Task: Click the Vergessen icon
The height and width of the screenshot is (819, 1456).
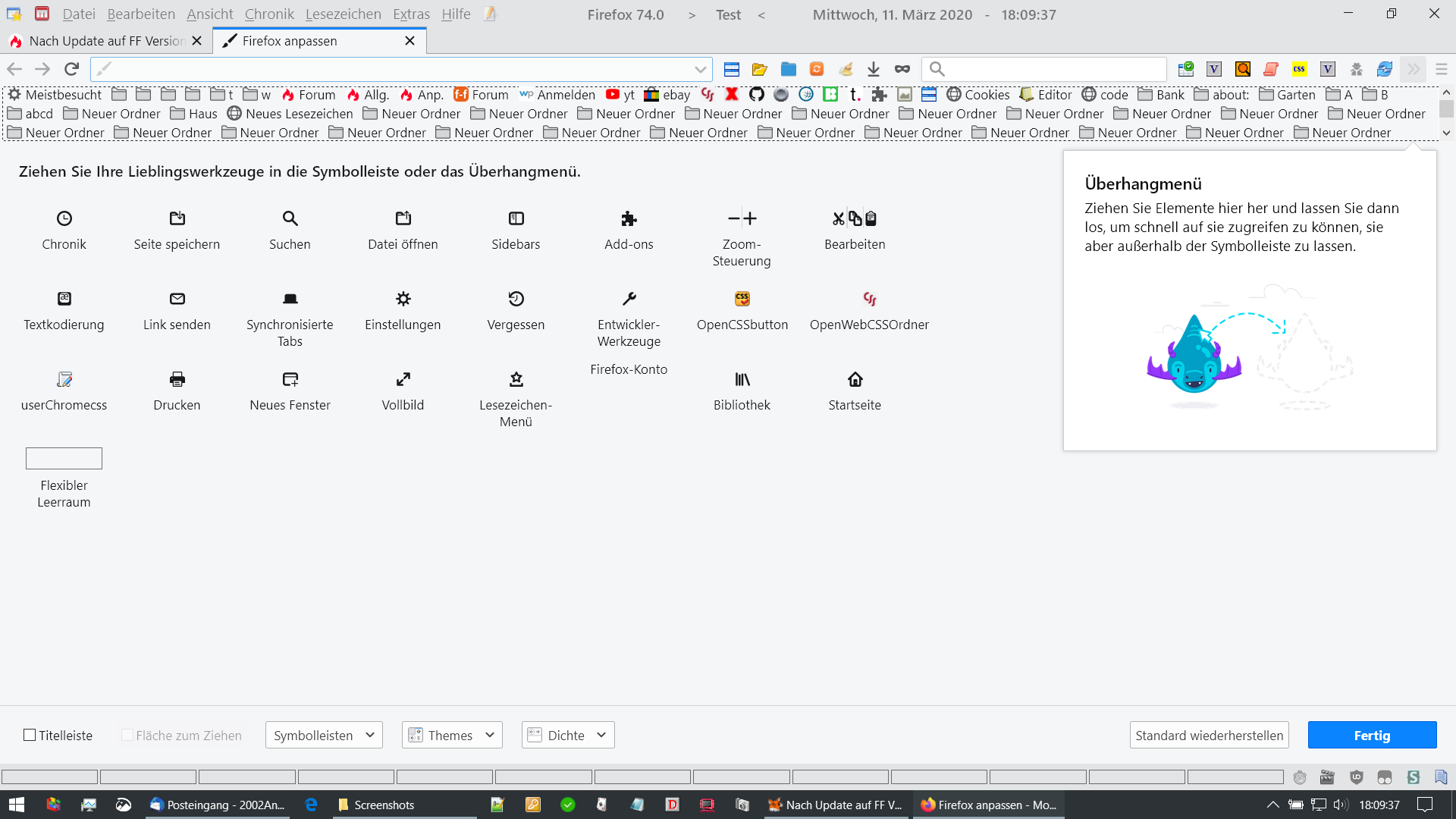Action: (x=516, y=299)
